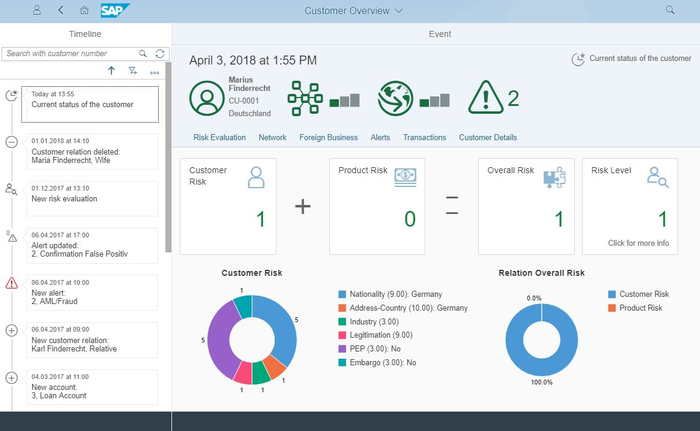Screen dimensions: 700x431
Task: Select Current status of the customer timeline entry
Action: [90, 105]
